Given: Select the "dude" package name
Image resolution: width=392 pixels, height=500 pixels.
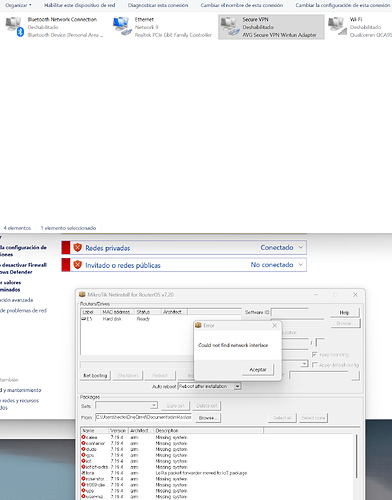Looking at the screenshot, I should pos(91,449).
